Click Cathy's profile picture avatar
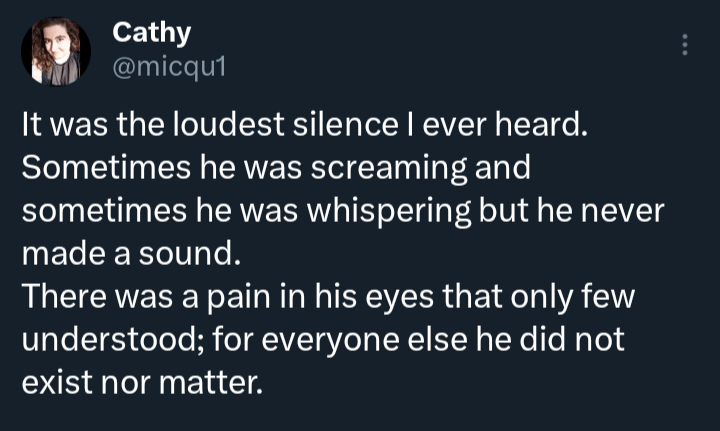Screen dimensions: 720x431 click(56, 52)
